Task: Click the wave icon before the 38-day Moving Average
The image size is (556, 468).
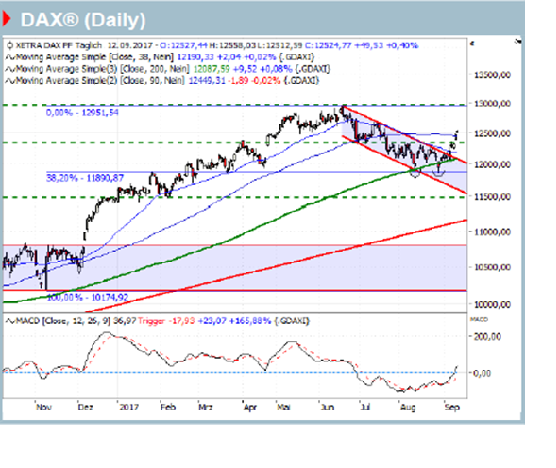Action: (10, 57)
